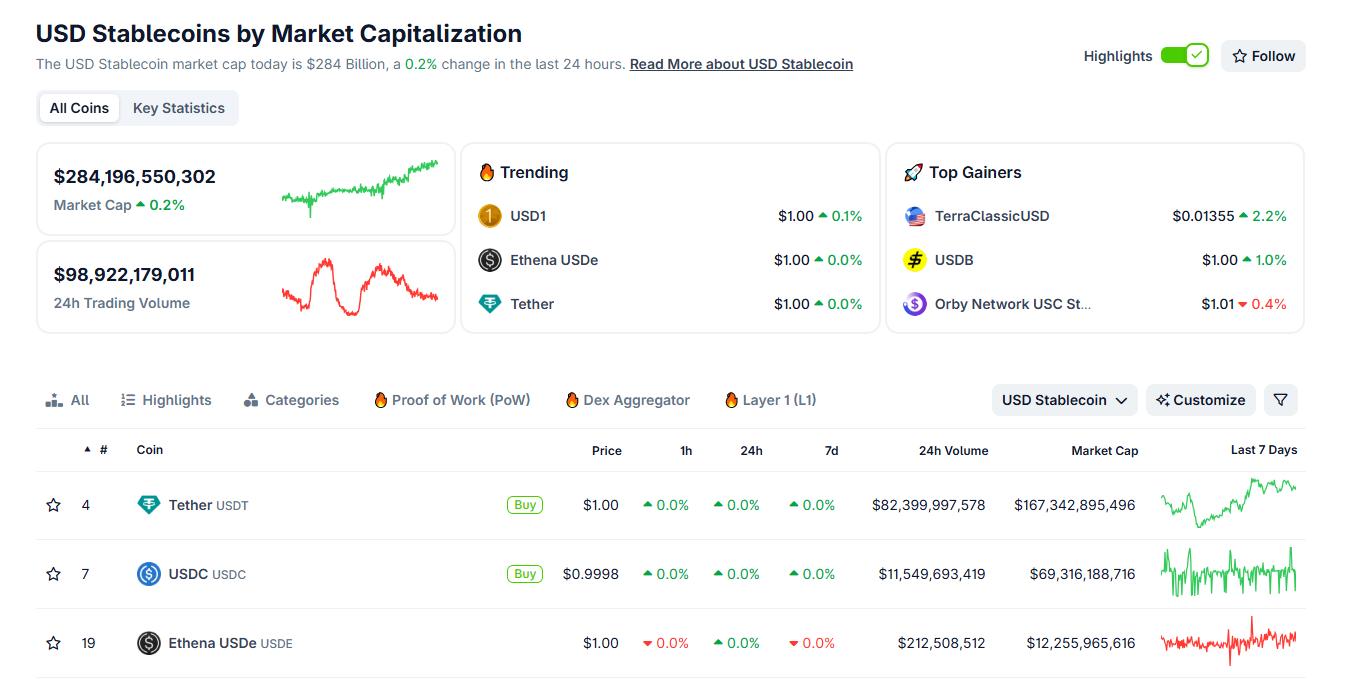1360x682 pixels.
Task: Click the USDB yellow coin icon
Action: tap(915, 260)
